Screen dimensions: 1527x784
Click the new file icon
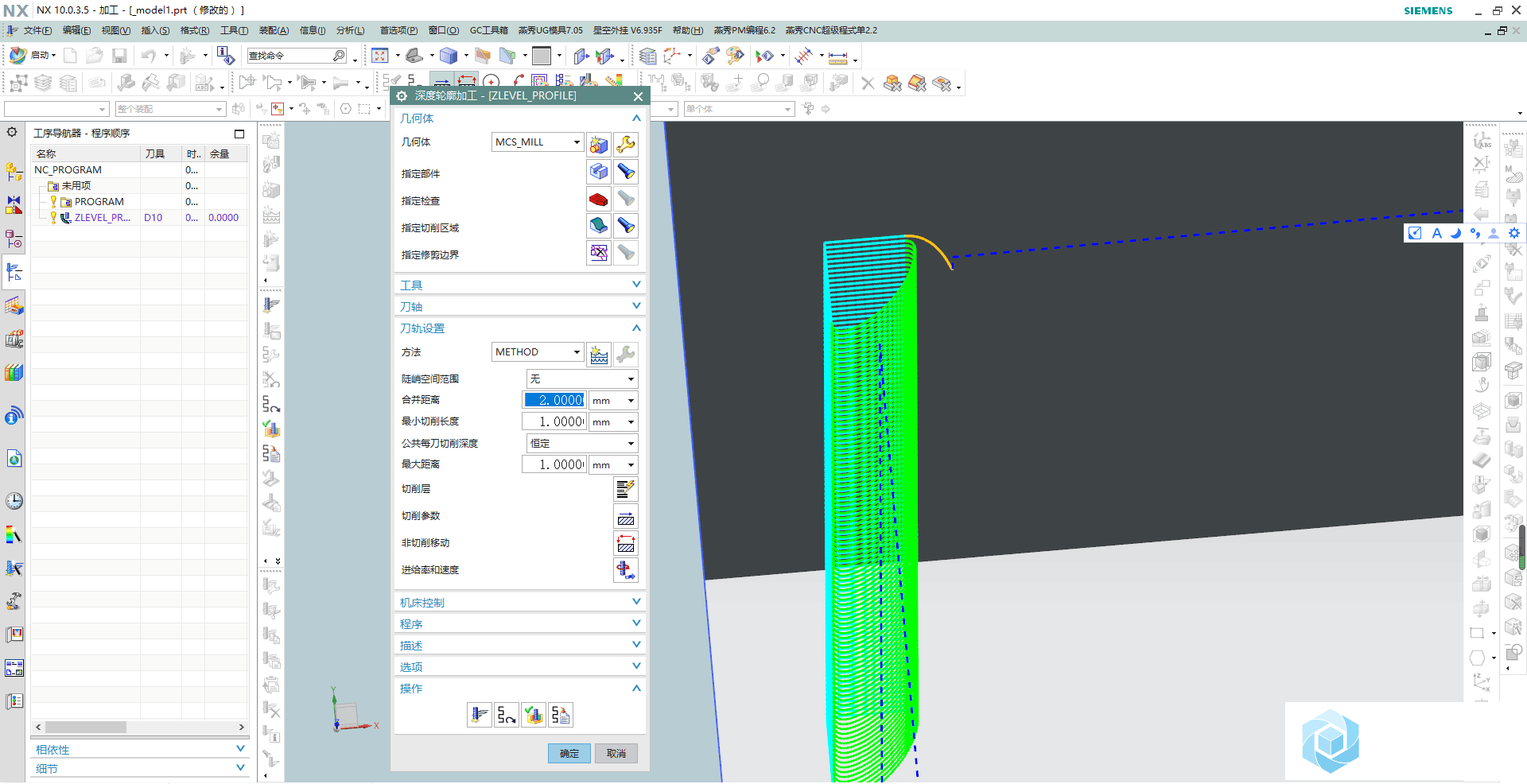70,56
